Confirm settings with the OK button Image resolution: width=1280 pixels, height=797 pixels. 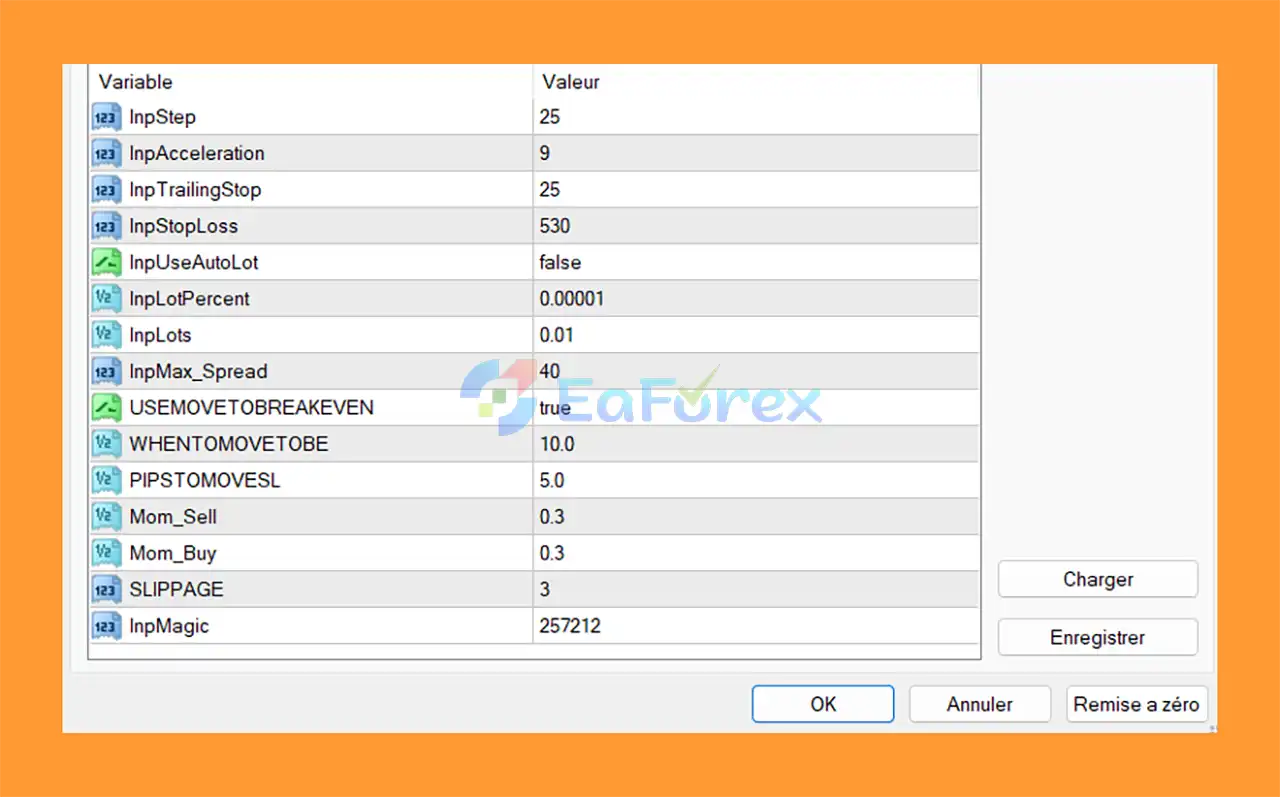point(822,704)
